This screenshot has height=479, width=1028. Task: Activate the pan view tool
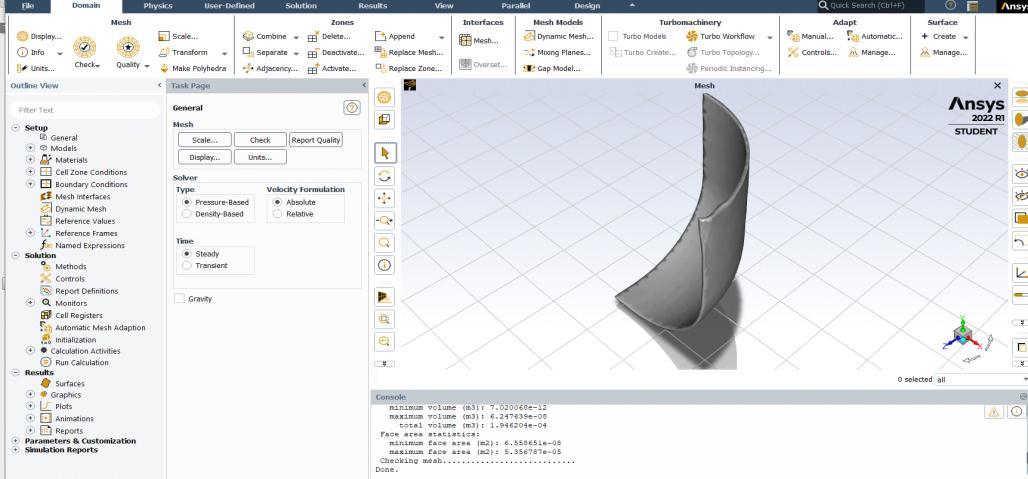[385, 198]
